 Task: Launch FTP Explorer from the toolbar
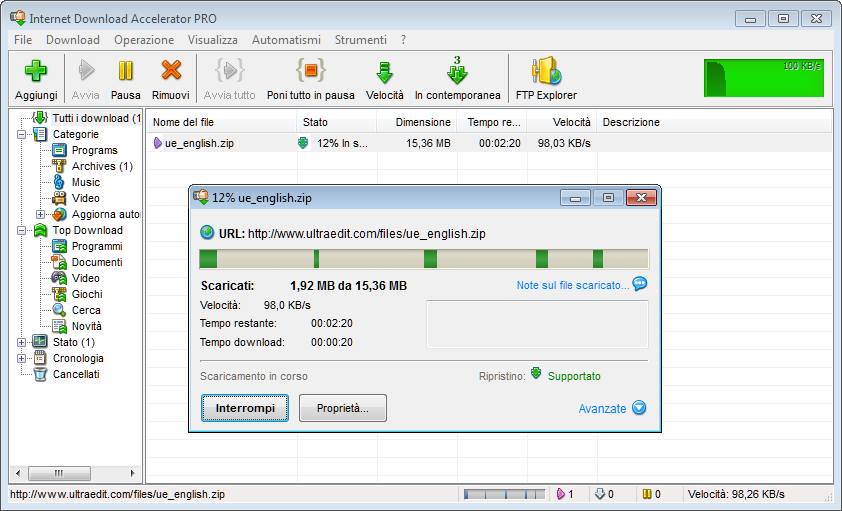(546, 70)
